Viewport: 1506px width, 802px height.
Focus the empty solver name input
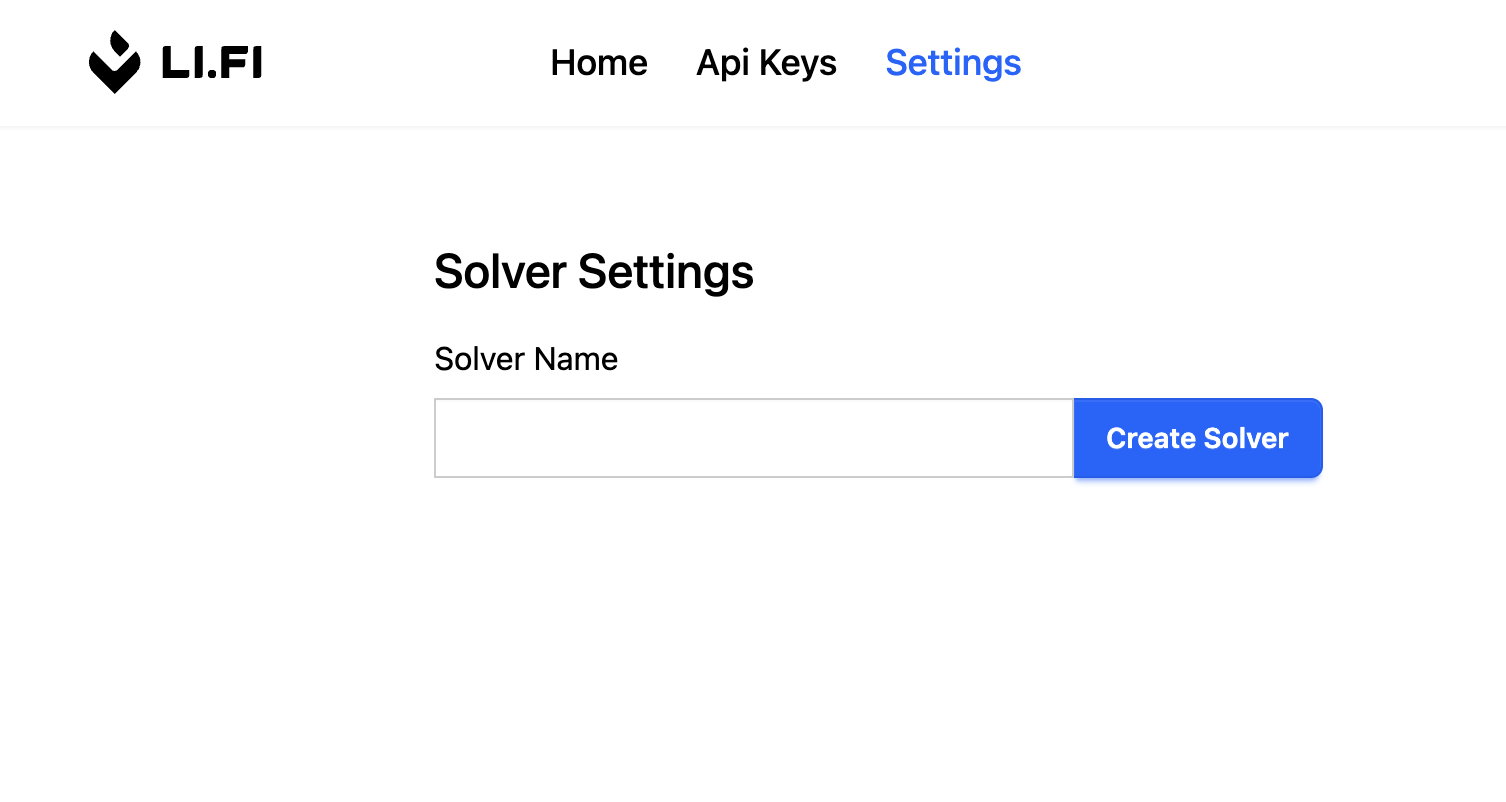click(753, 438)
